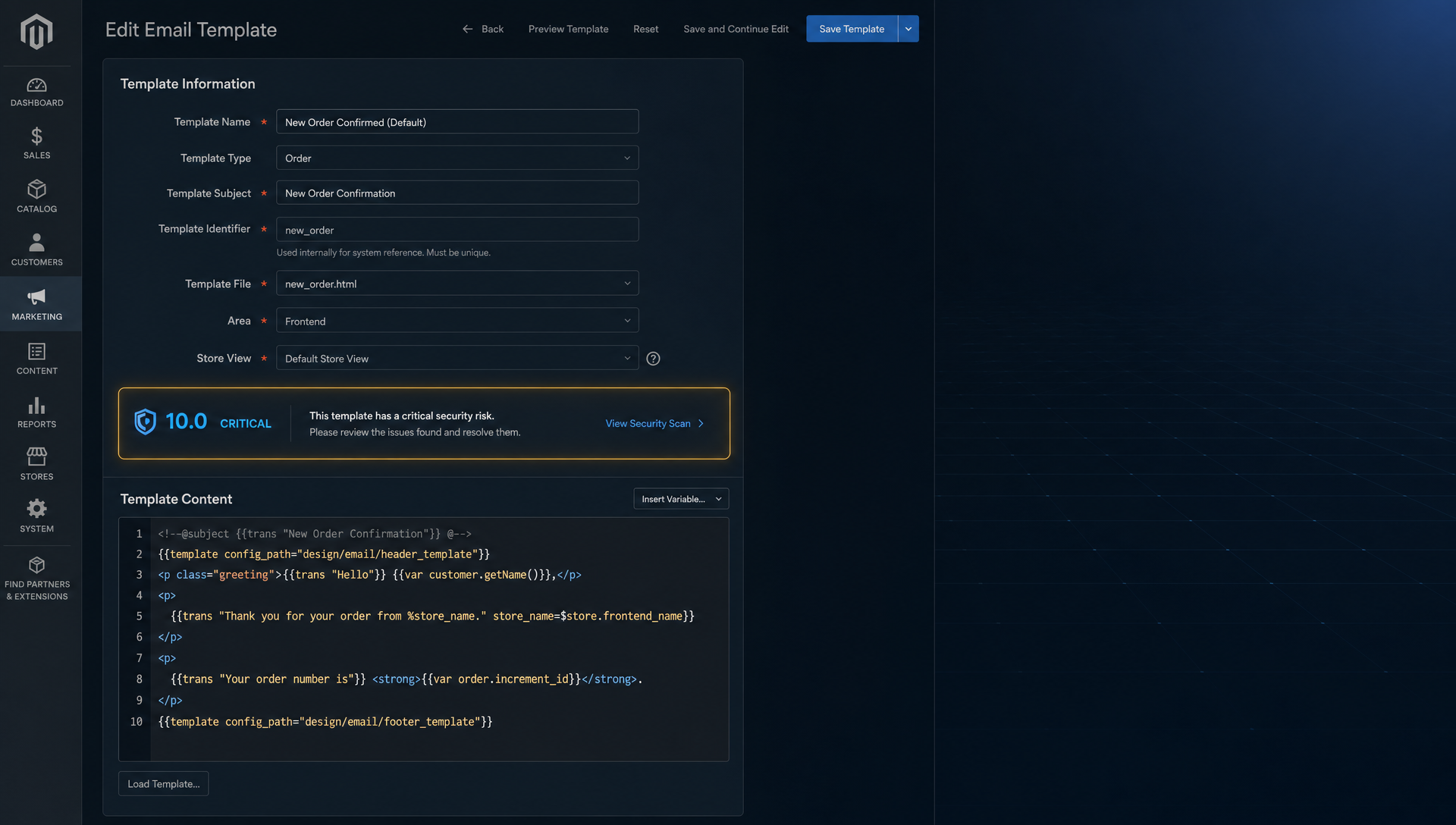Click the greeting paragraph code line
This screenshot has width=1456, height=825.
(369, 576)
